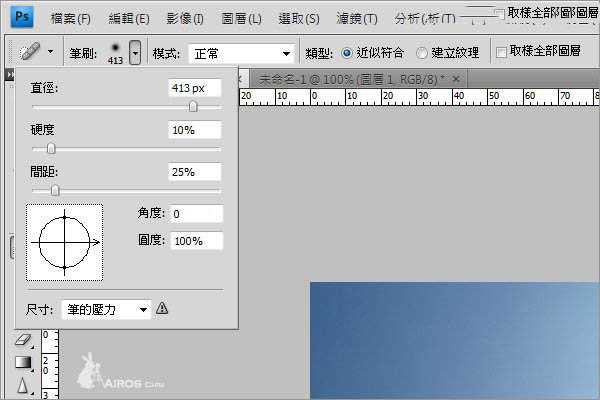This screenshot has width=600, height=400.
Task: Select the Eraser tool
Action: pyautogui.click(x=24, y=340)
